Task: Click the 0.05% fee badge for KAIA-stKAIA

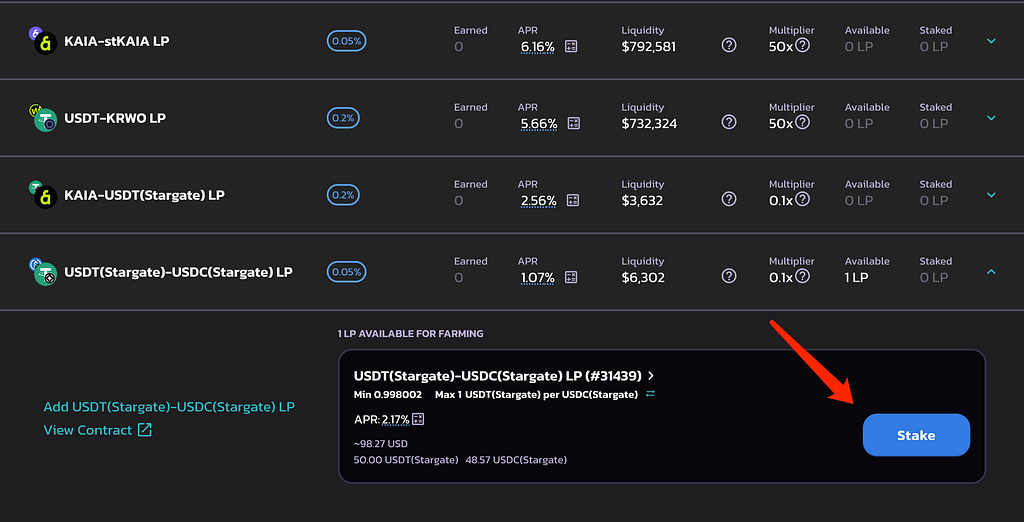Action: tap(347, 41)
